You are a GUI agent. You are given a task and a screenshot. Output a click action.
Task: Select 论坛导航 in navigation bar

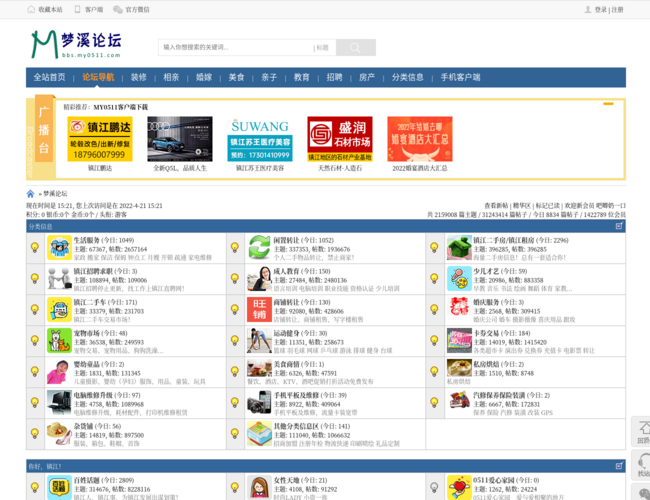point(98,77)
